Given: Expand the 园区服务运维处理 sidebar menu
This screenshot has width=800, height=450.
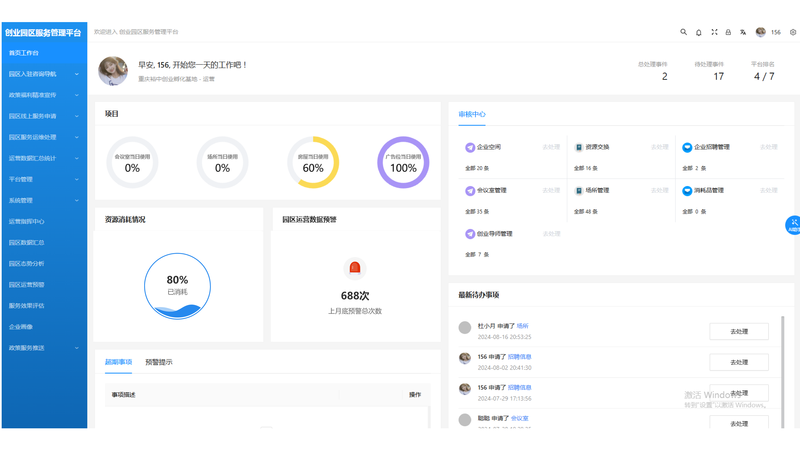Looking at the screenshot, I should click(44, 137).
